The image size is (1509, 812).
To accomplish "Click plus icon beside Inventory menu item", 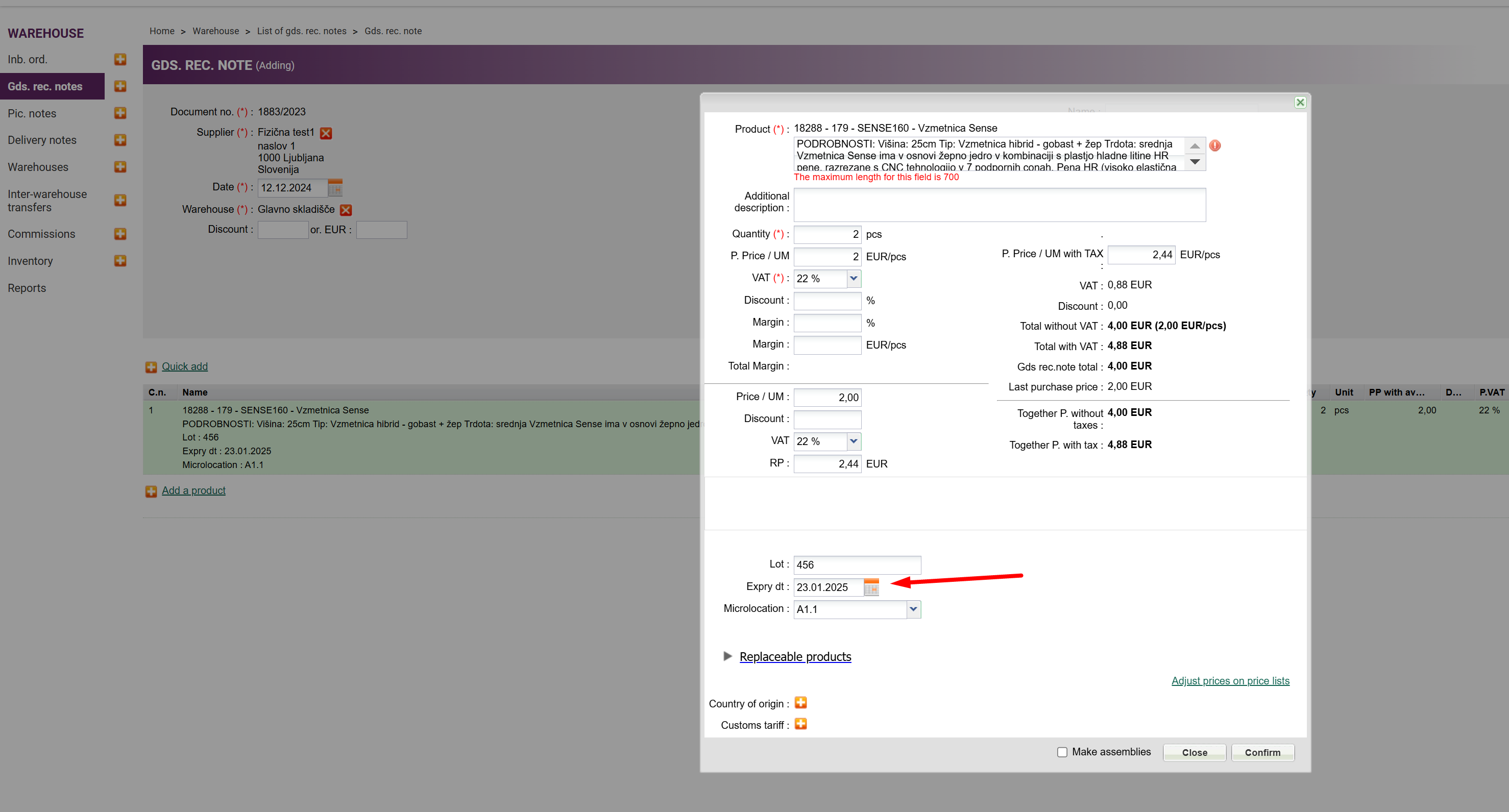I will coord(120,261).
